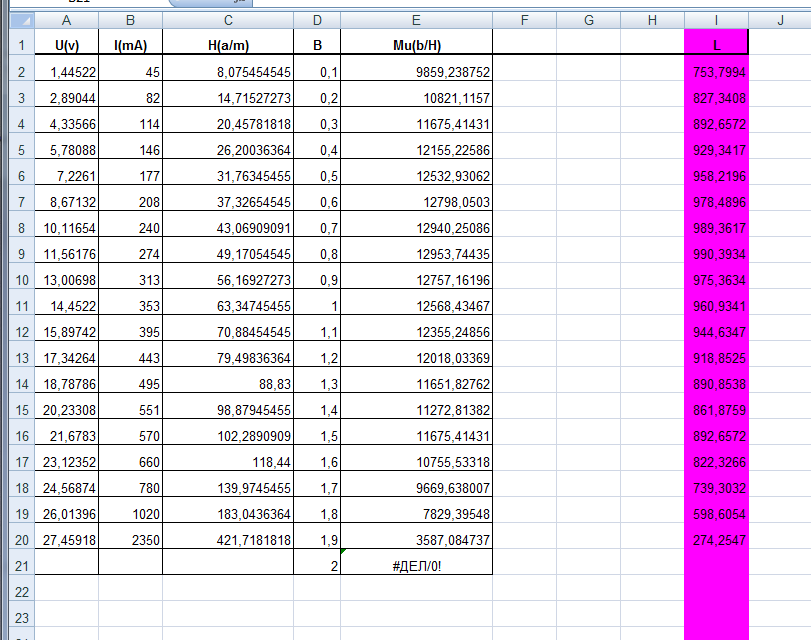Screen dimensions: 811x640
Task: Select column I header
Action: point(716,20)
